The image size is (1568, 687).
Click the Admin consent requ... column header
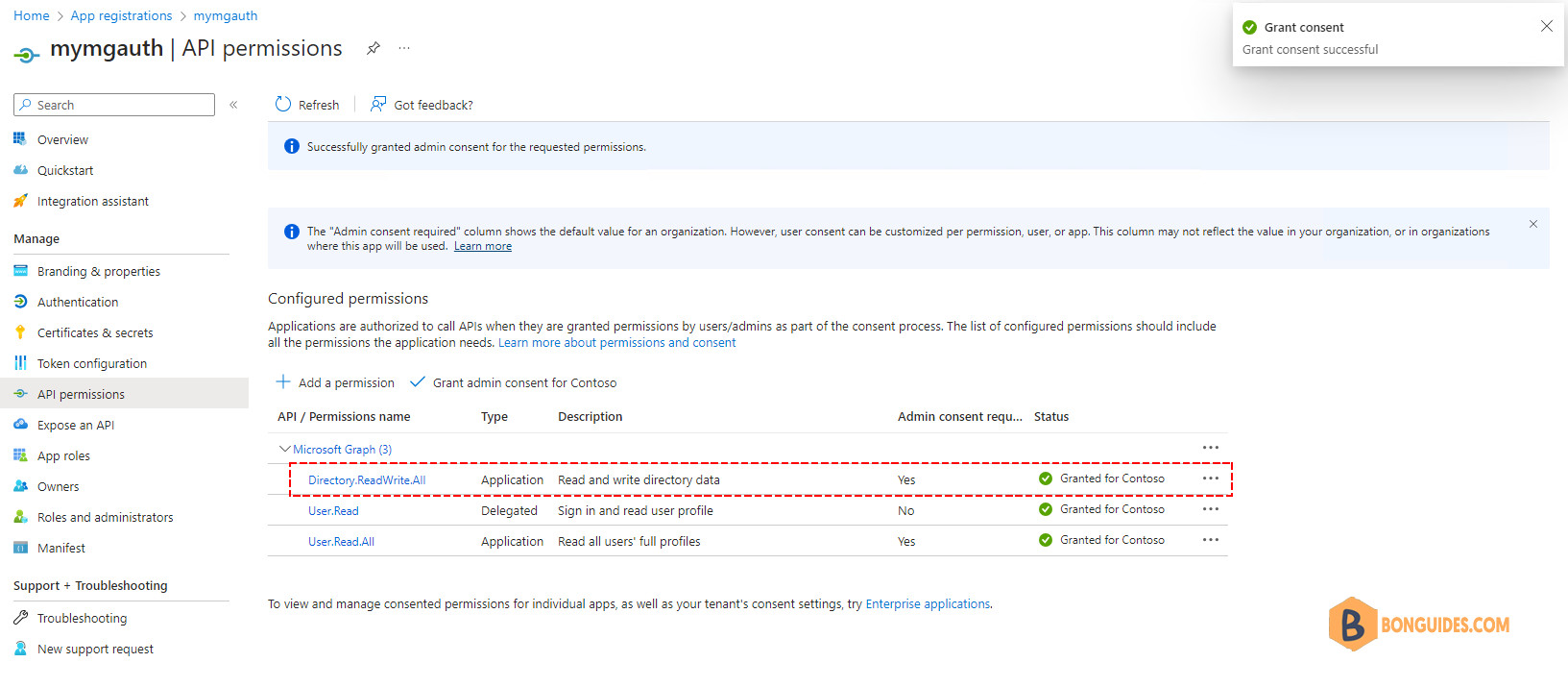tap(960, 416)
